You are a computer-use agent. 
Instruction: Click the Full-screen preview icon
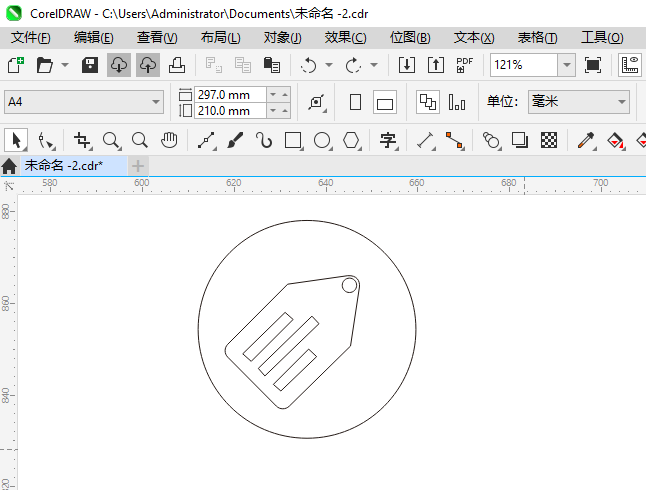[593, 65]
